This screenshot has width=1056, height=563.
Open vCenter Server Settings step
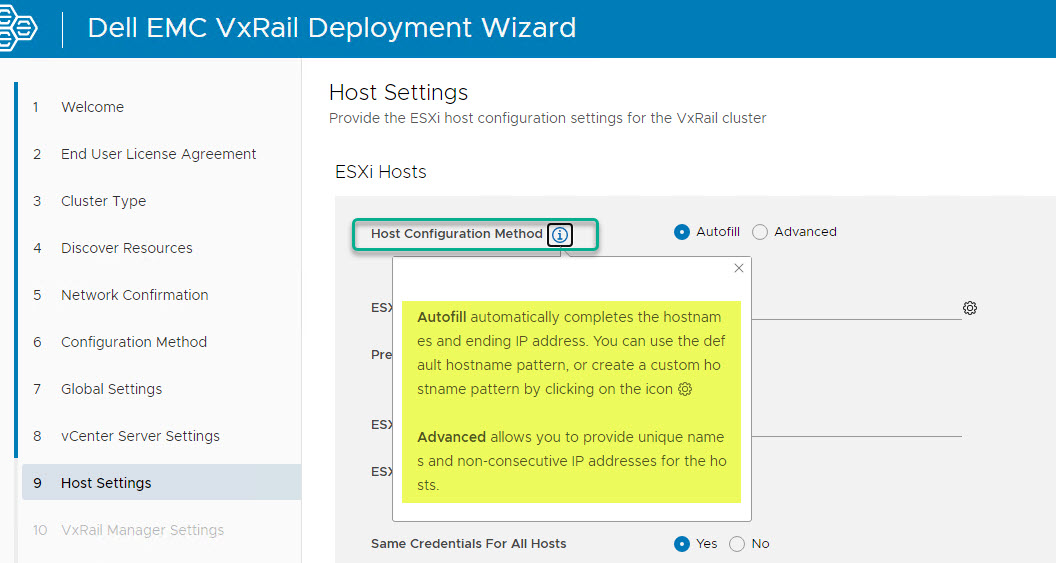(140, 436)
